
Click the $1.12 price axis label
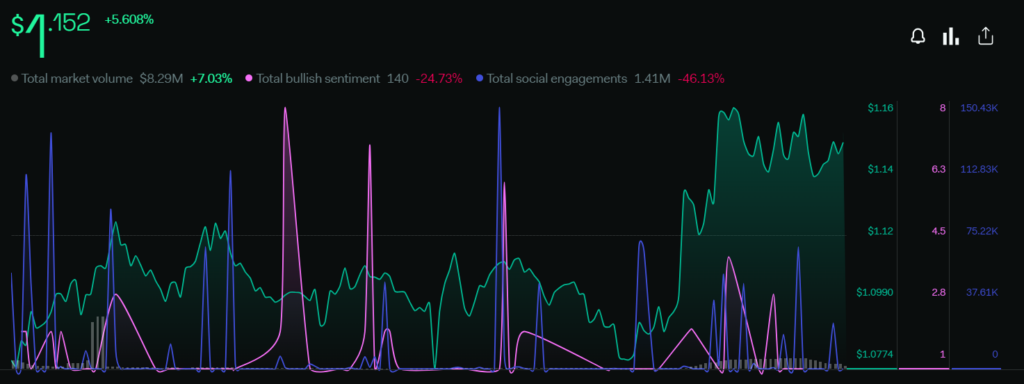click(880, 231)
